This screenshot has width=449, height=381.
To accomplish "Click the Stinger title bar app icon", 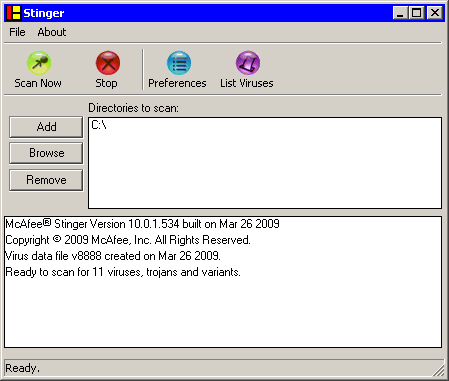I will [14, 13].
